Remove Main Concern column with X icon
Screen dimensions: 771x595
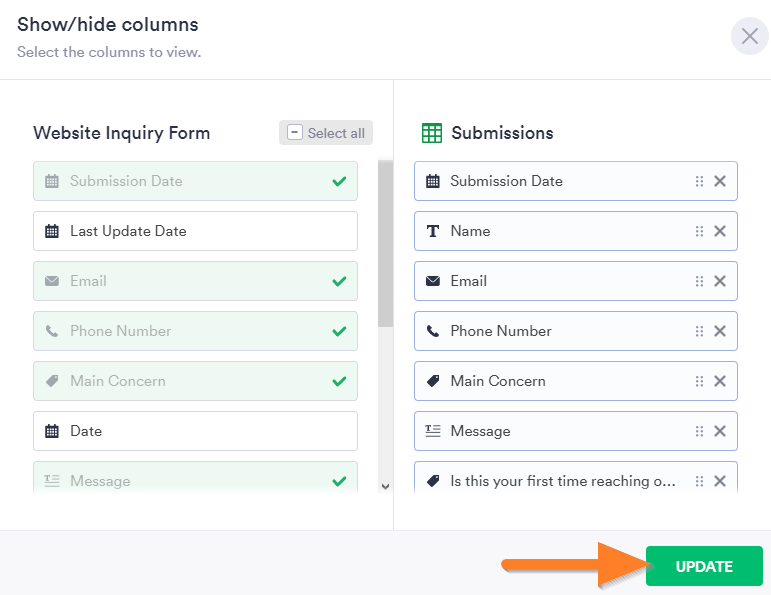(x=719, y=381)
